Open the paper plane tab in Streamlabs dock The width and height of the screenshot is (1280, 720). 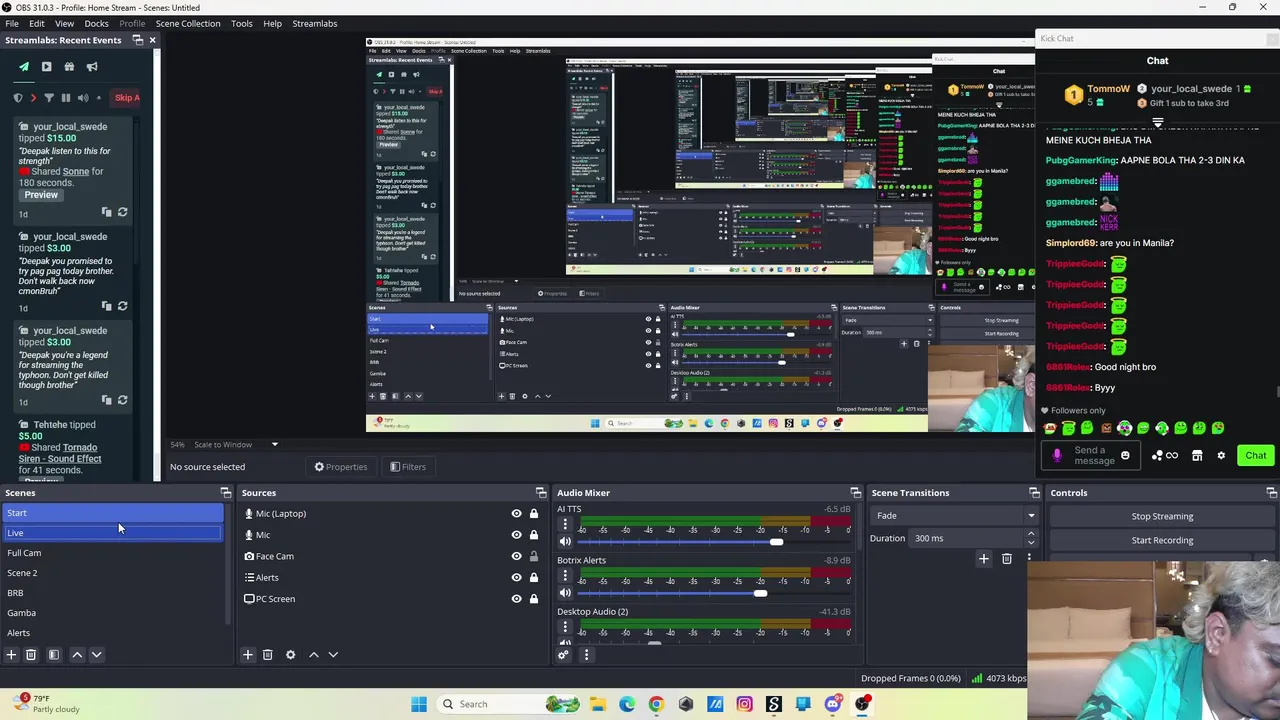coord(24,67)
